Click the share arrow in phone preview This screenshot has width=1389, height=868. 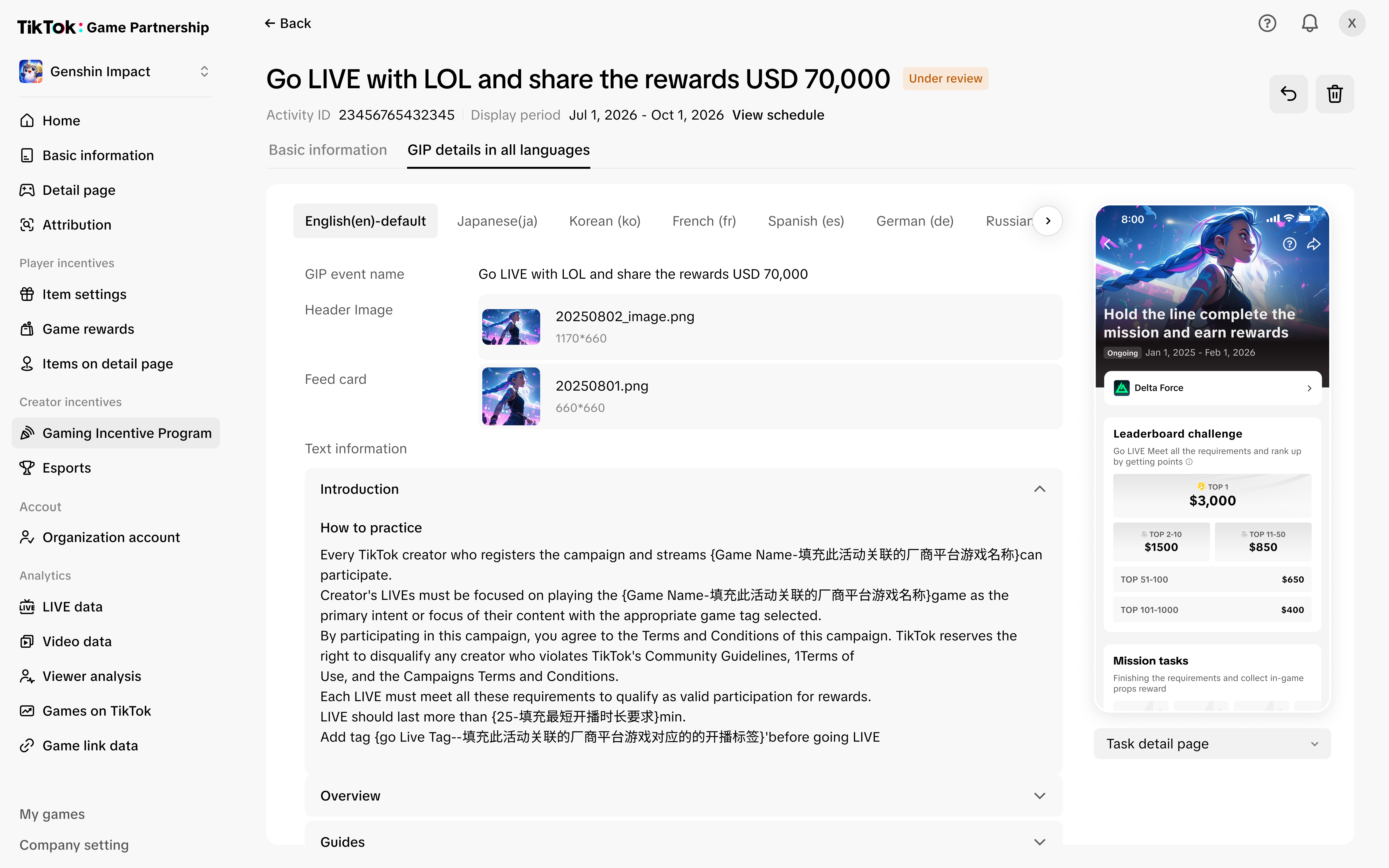(x=1314, y=244)
